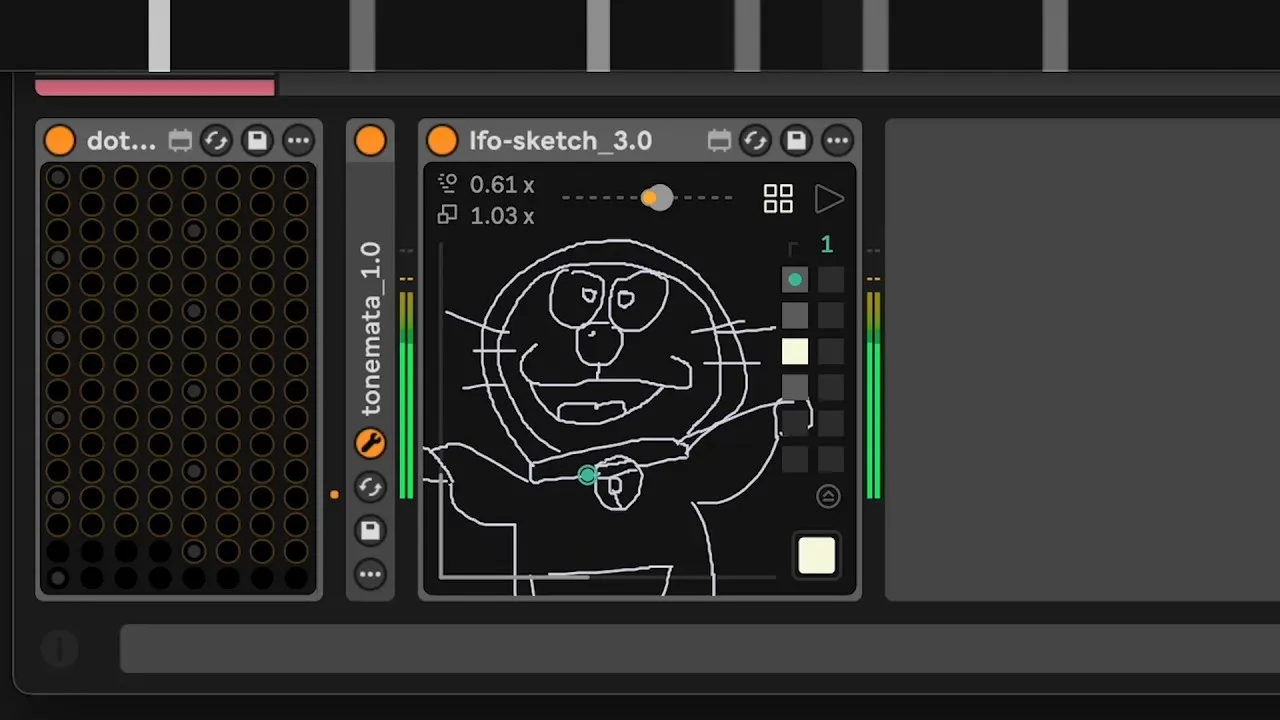Start playback with the play triangle in lfo-sketch
Image resolution: width=1280 pixels, height=720 pixels.
(829, 198)
